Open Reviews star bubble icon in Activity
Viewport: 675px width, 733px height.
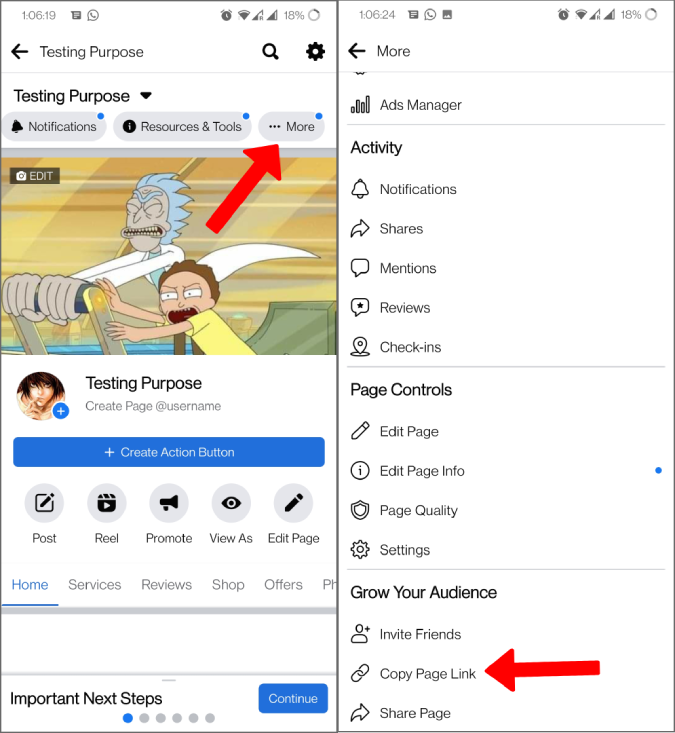tap(360, 308)
